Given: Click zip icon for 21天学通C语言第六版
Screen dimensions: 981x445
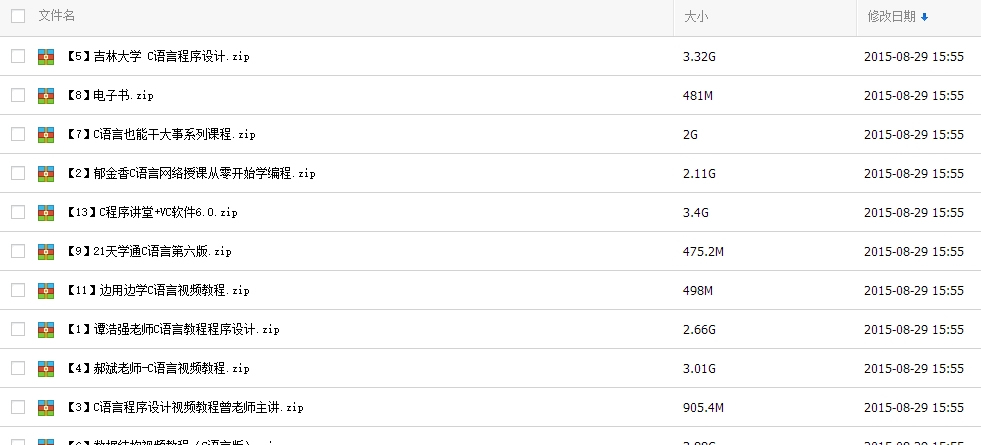Looking at the screenshot, I should [x=46, y=252].
